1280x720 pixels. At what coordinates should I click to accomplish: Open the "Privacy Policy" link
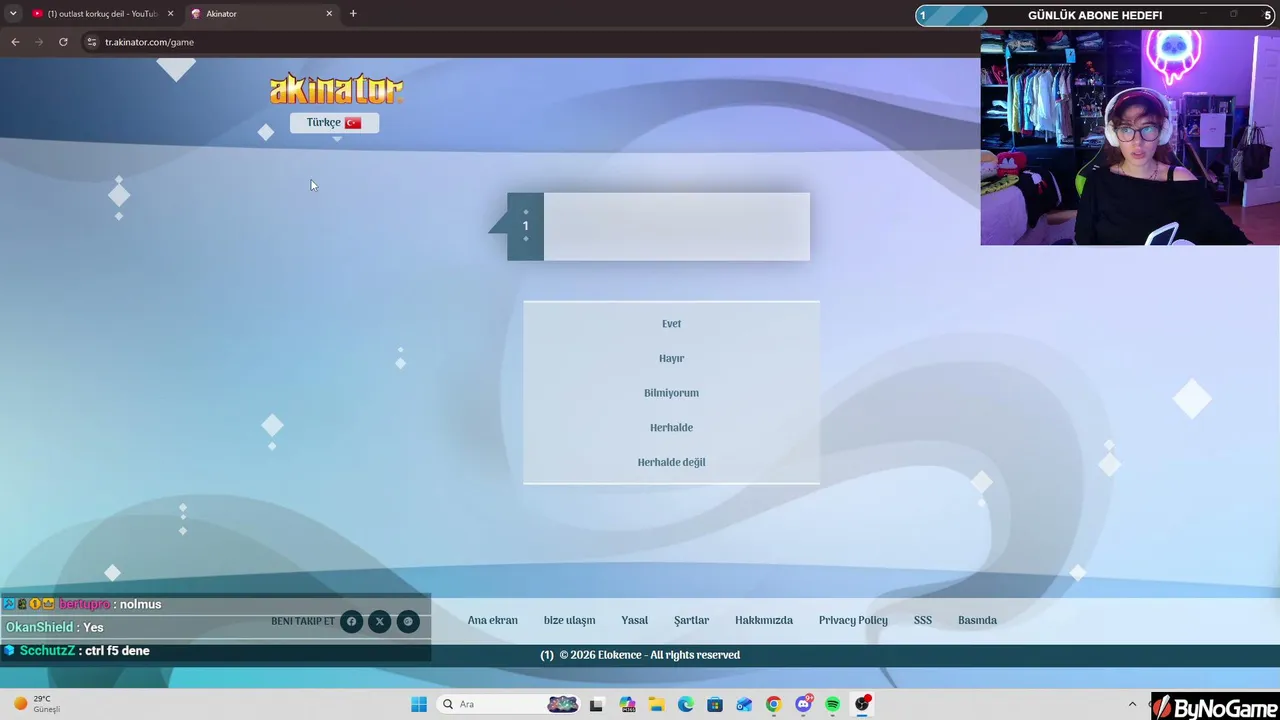point(853,621)
